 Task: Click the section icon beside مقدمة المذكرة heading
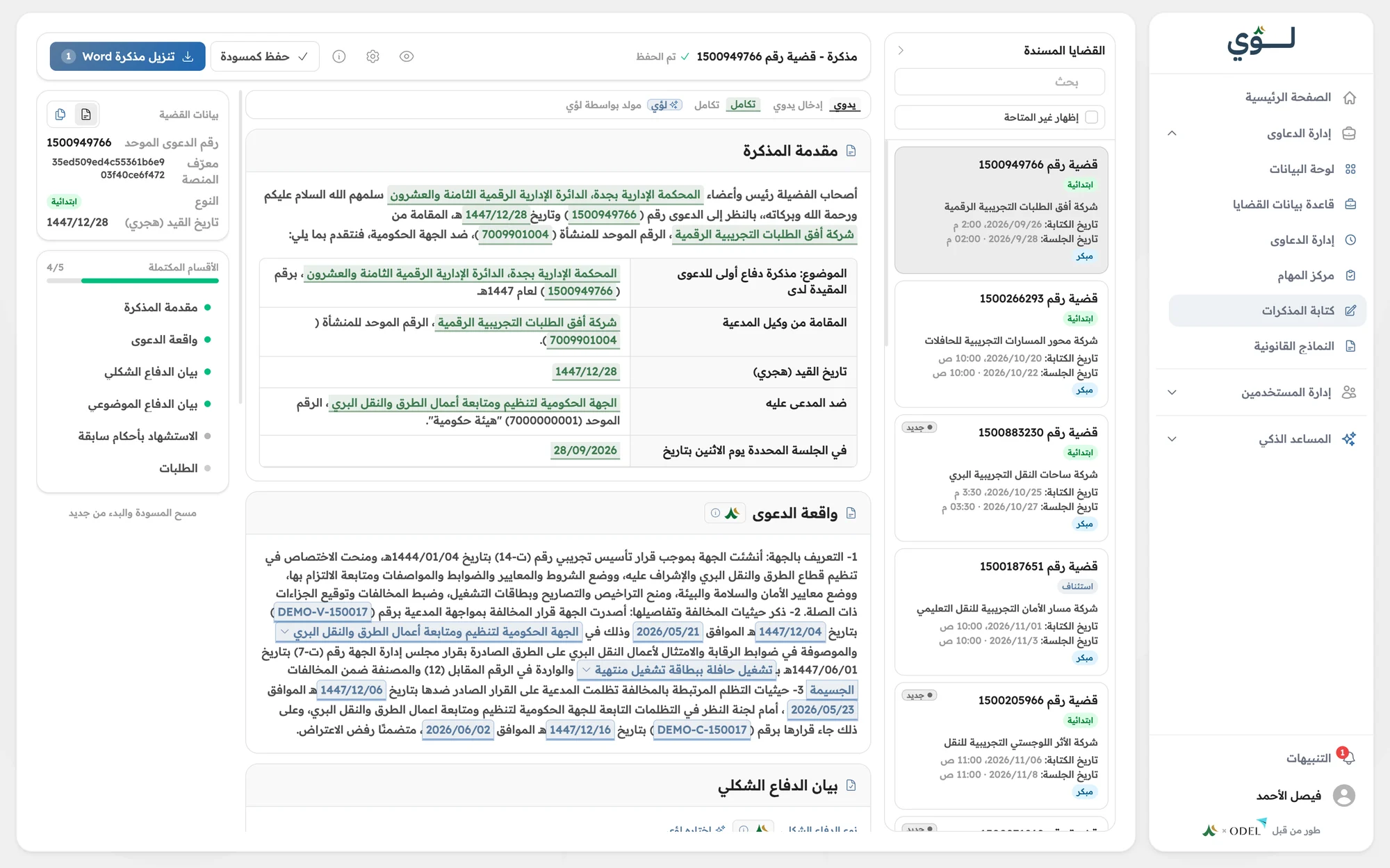click(851, 151)
